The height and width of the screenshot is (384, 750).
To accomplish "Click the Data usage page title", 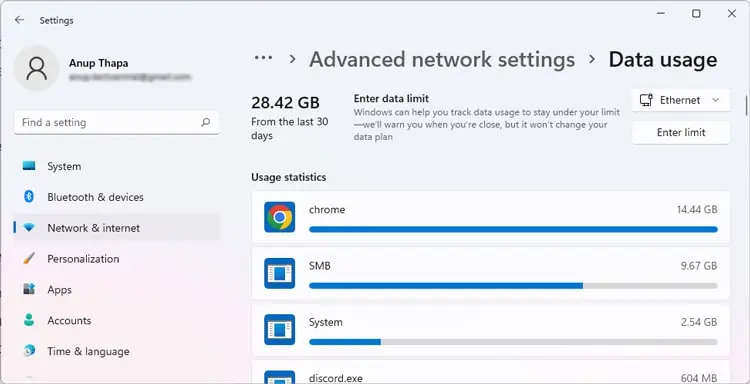I will pos(663,60).
